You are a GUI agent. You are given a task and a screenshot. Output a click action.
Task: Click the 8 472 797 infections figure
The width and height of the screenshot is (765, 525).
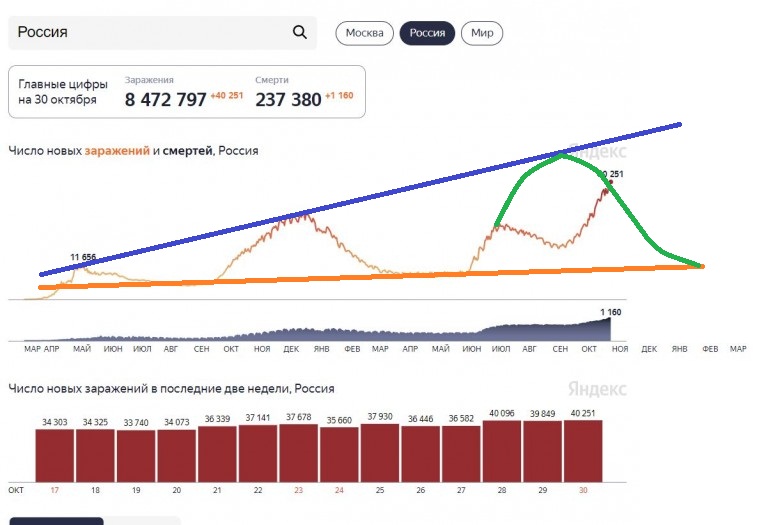click(x=165, y=100)
